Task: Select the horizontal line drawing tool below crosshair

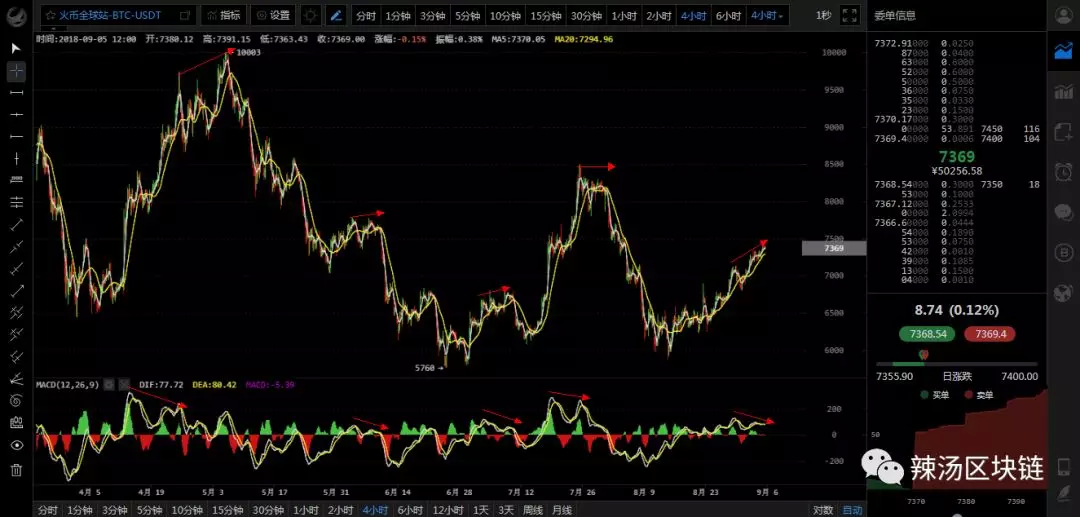Action: click(x=17, y=92)
